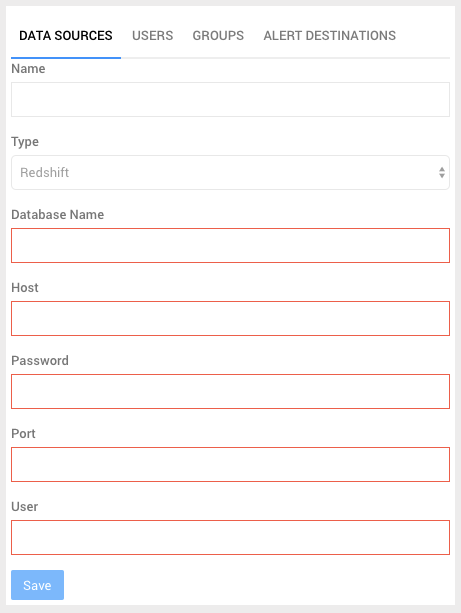Open the Type dropdown showing Redshift
Viewport: 461px width, 613px height.
(x=230, y=172)
